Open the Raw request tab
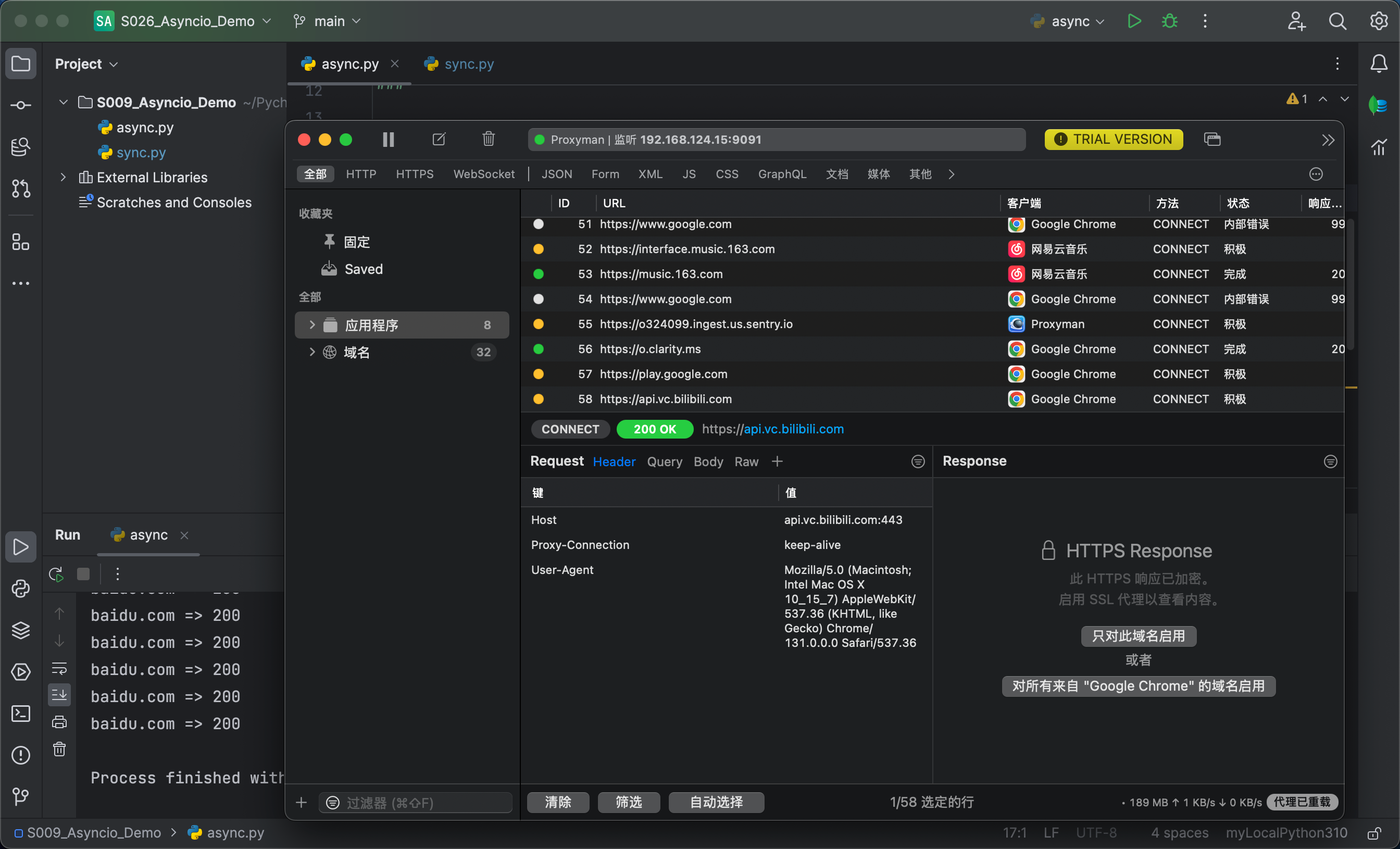This screenshot has width=1400, height=849. click(746, 461)
